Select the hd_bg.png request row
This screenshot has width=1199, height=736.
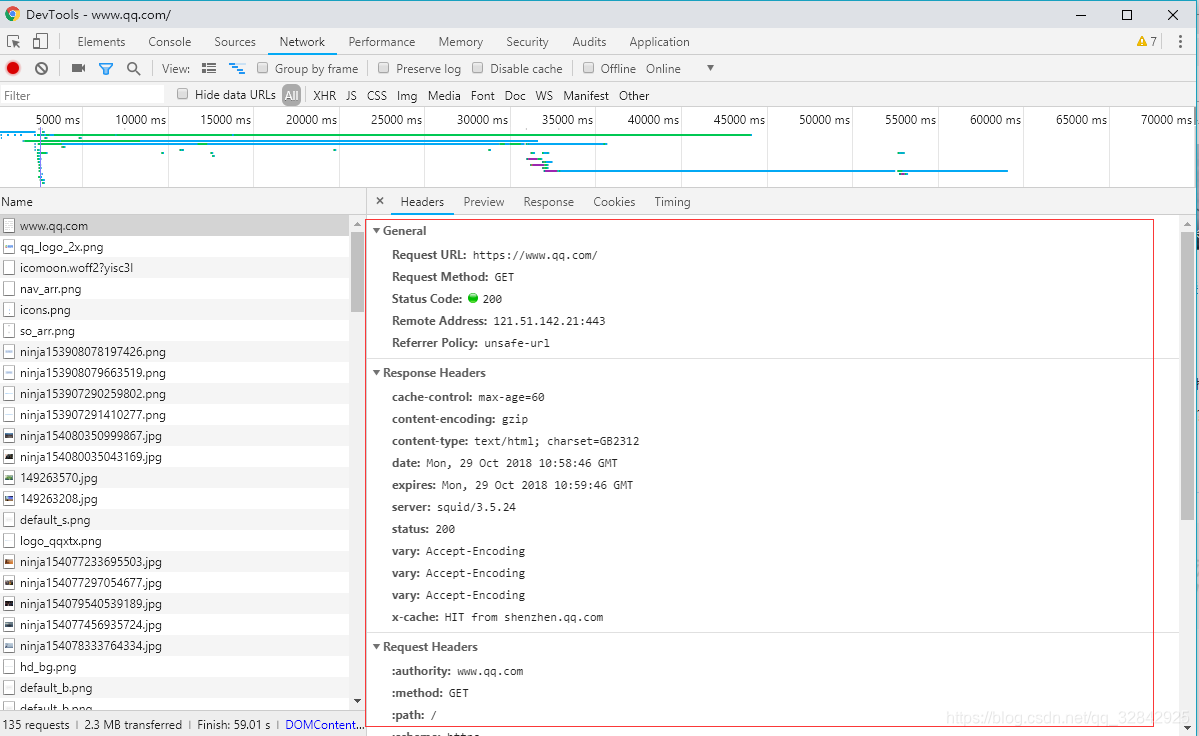click(175, 666)
